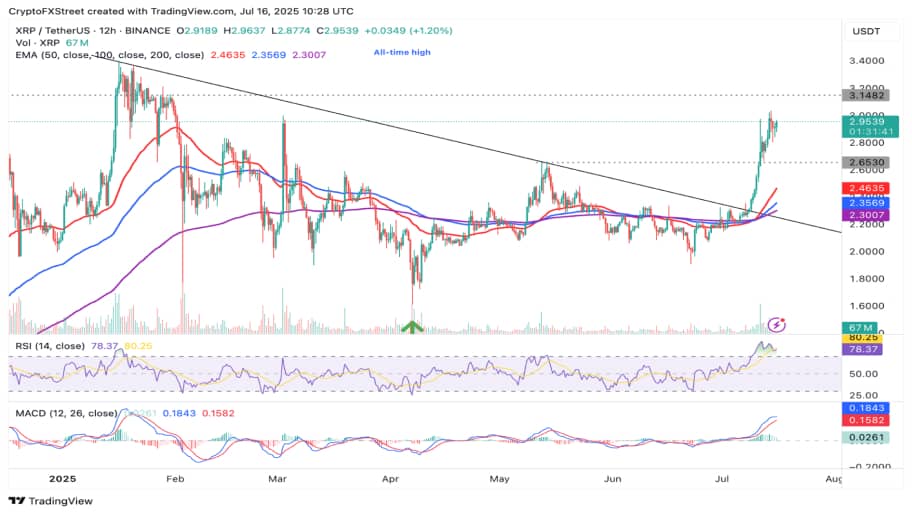Click the May label on the time axis

click(500, 479)
